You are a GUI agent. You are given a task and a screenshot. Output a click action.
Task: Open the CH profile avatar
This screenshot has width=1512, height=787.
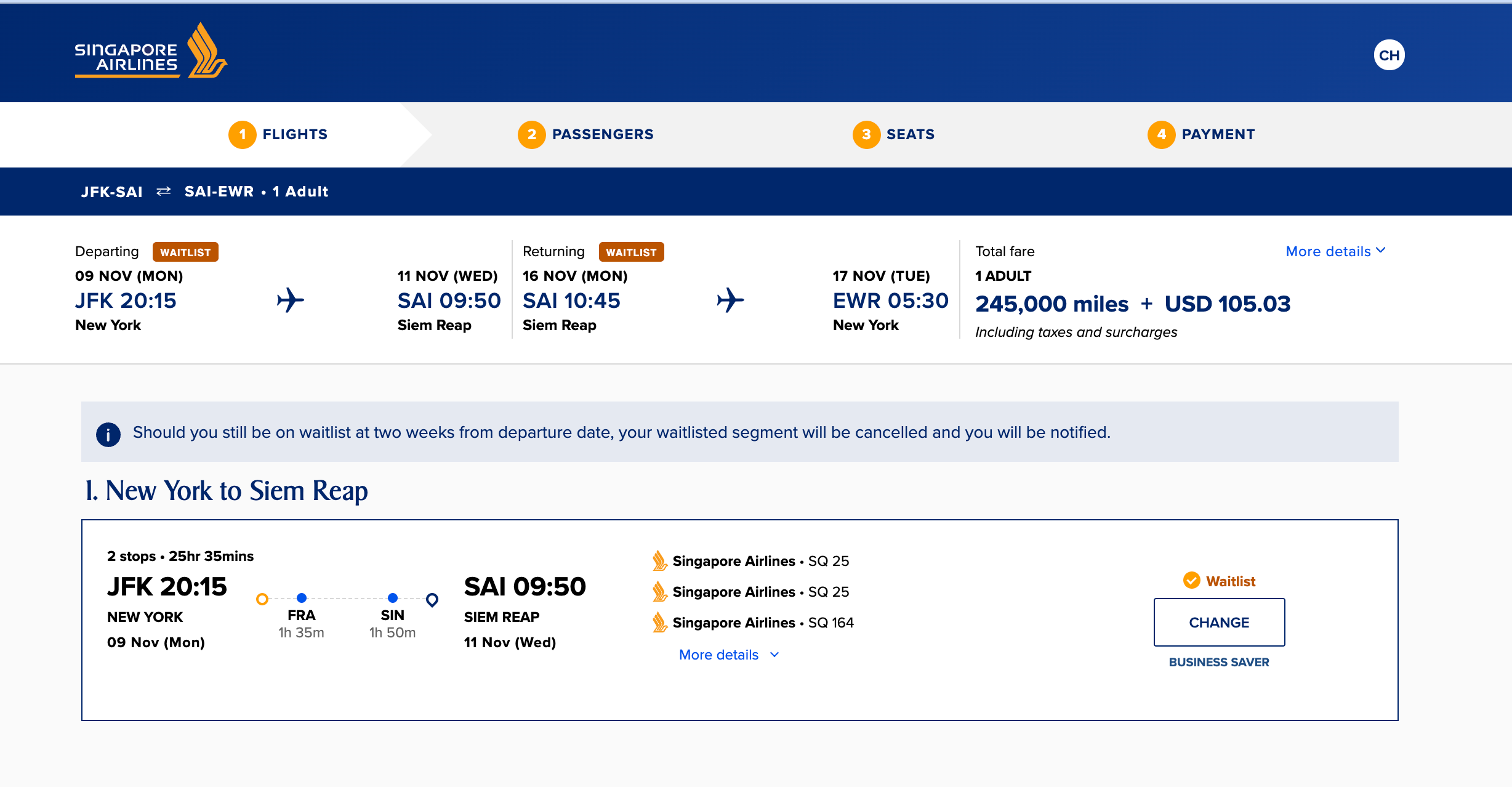click(x=1389, y=55)
